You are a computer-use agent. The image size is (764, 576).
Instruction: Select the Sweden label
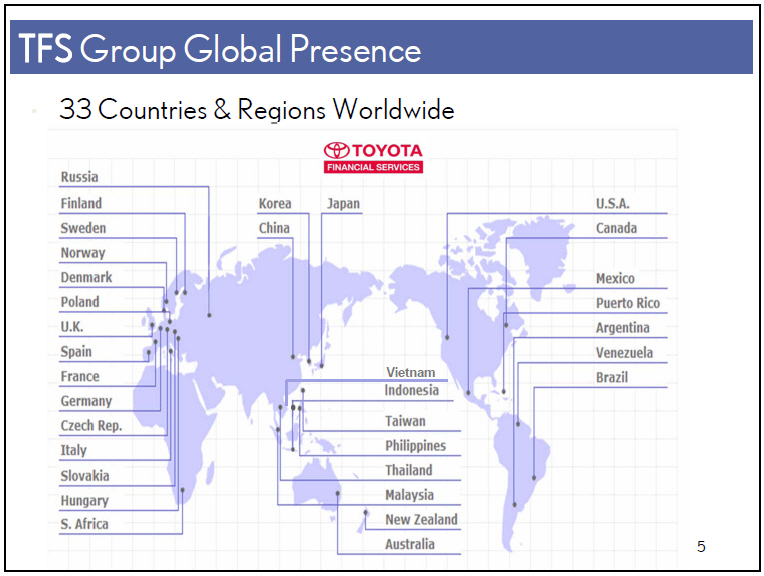click(x=83, y=228)
